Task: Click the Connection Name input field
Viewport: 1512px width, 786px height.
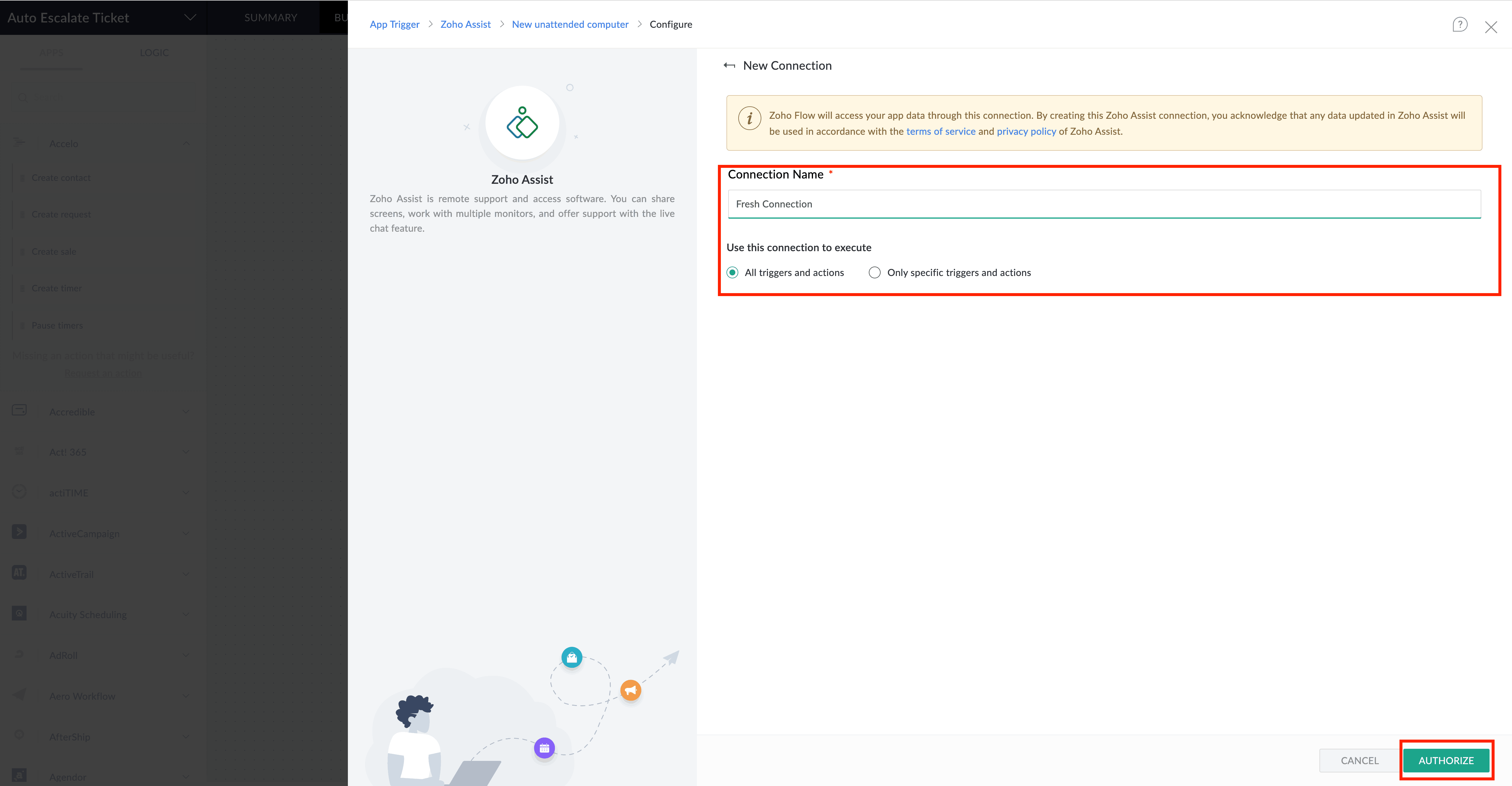Action: (1104, 204)
